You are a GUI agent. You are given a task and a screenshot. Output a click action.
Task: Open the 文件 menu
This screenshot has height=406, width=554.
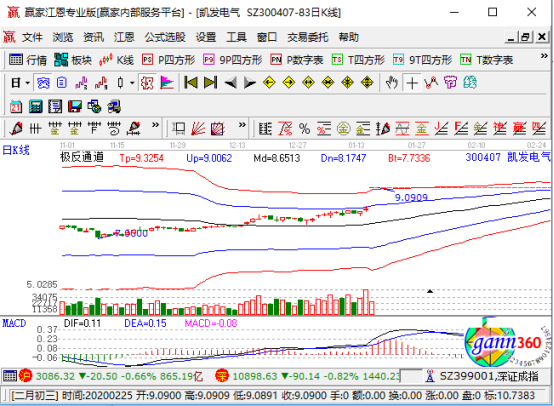click(x=32, y=37)
